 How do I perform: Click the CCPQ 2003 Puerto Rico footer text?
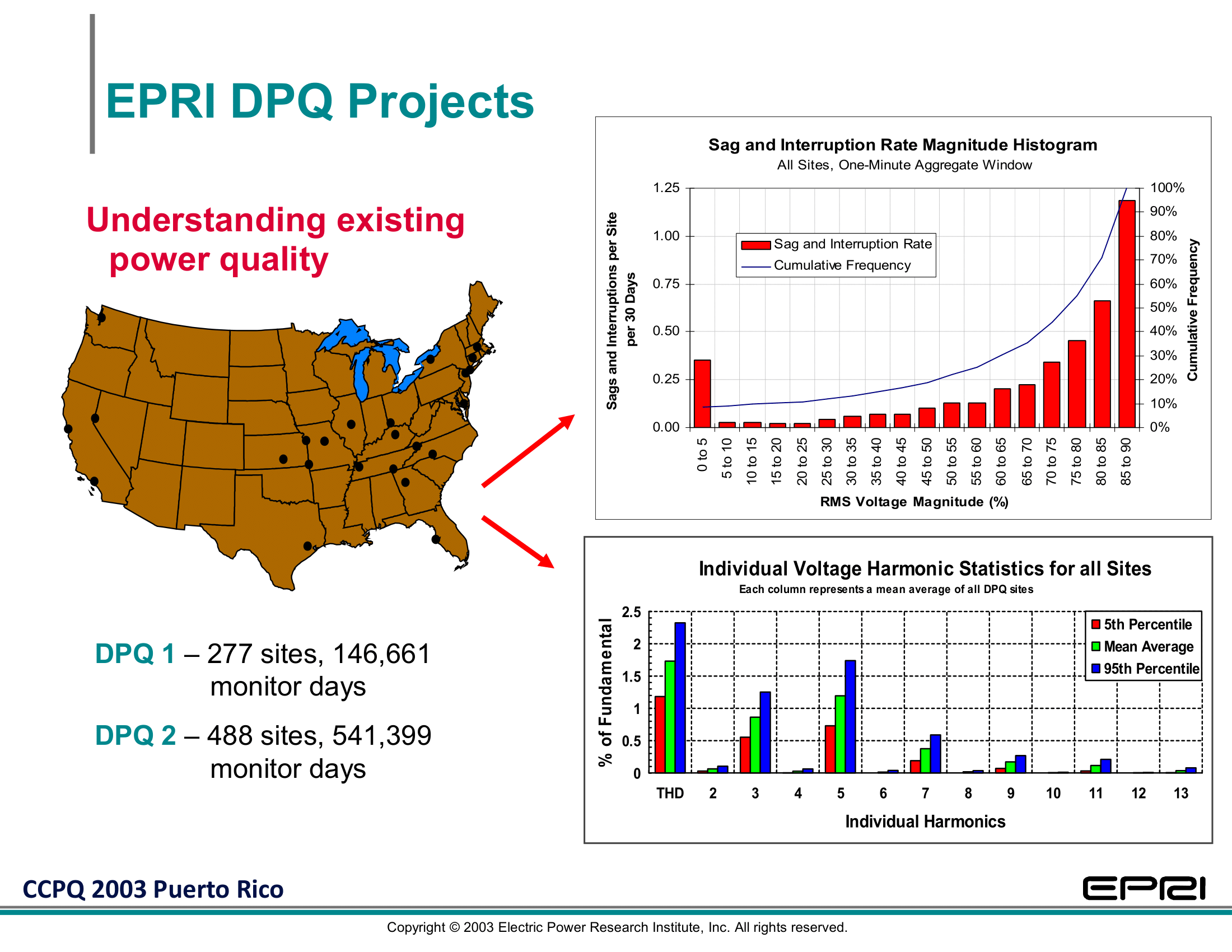153,889
